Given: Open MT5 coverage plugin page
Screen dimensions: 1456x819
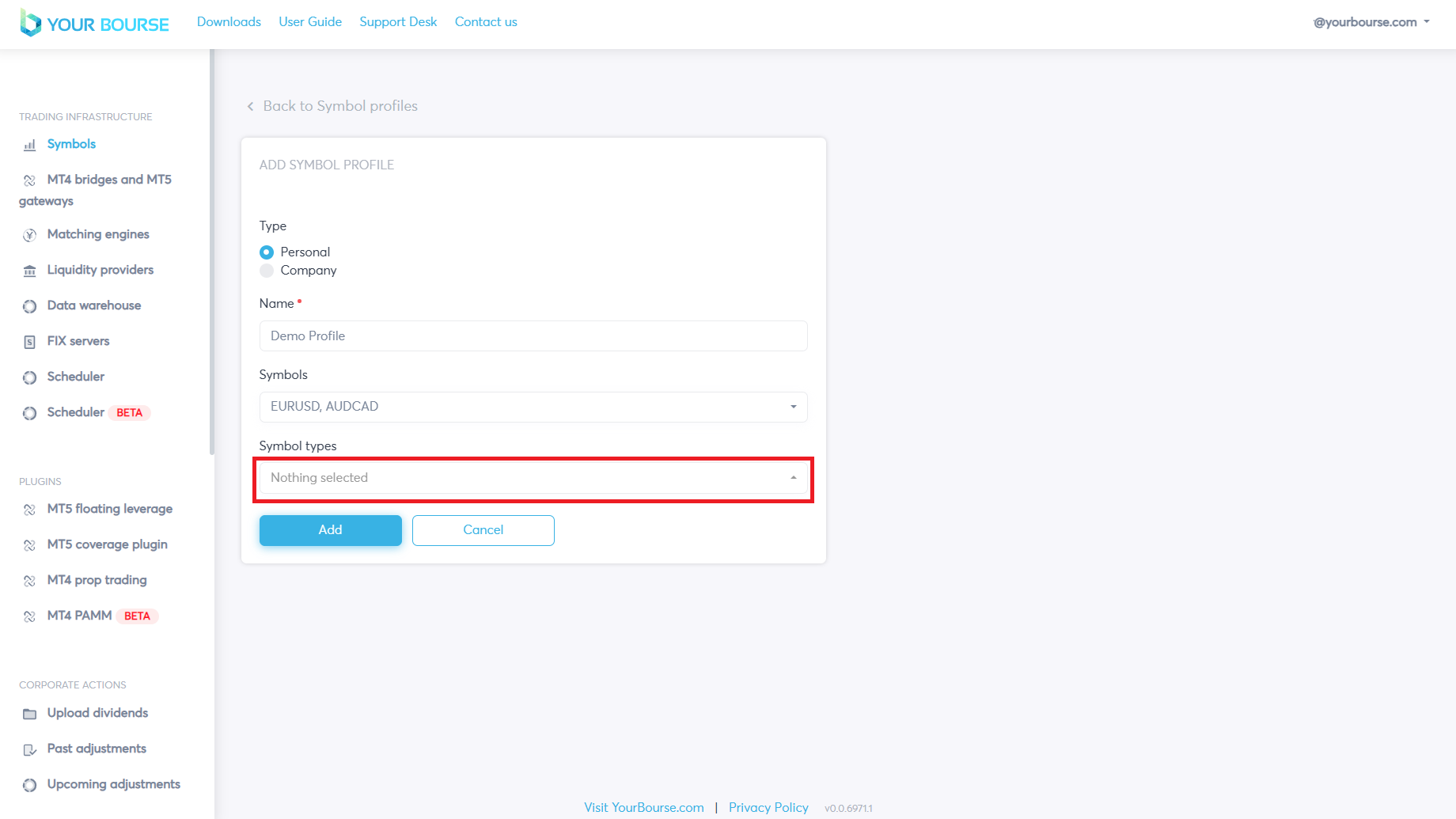Looking at the screenshot, I should pos(108,544).
